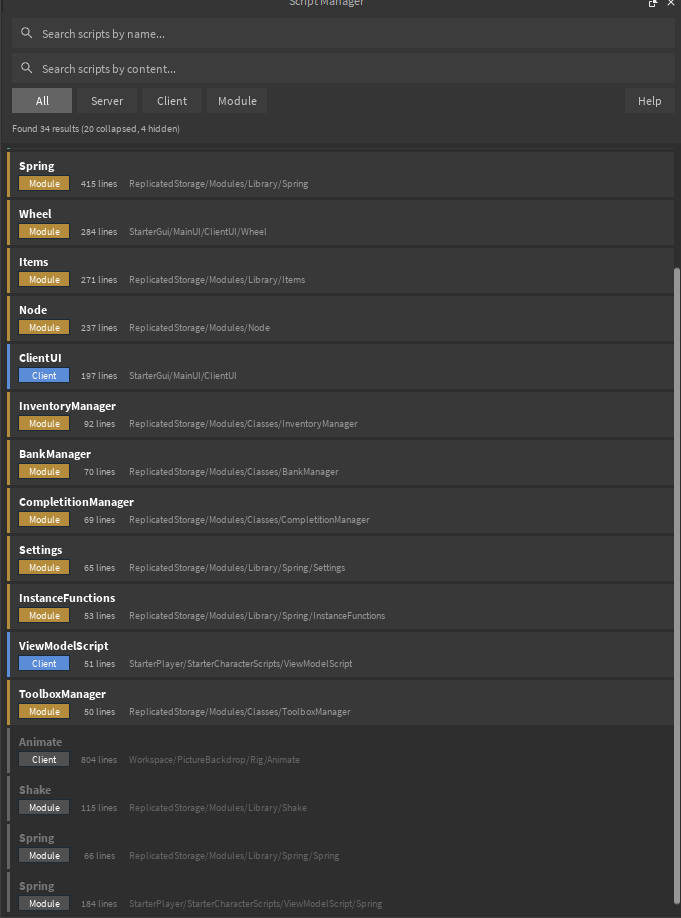Toggle the Module script filter
681x918 pixels.
[x=236, y=100]
